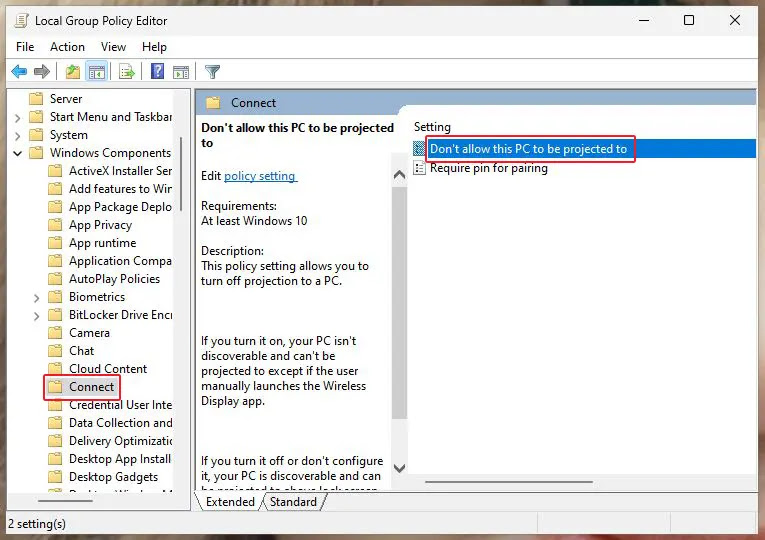The height and width of the screenshot is (540, 765).
Task: Click the Chat folder icon
Action: click(x=55, y=351)
